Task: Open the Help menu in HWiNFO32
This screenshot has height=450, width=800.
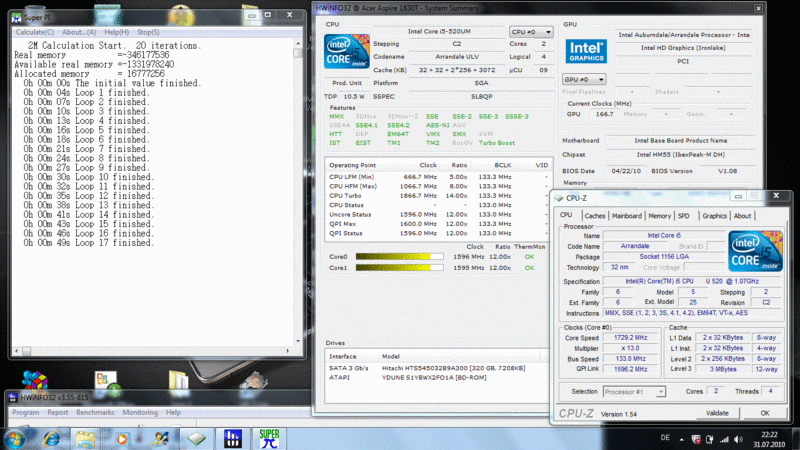Action: coord(173,412)
